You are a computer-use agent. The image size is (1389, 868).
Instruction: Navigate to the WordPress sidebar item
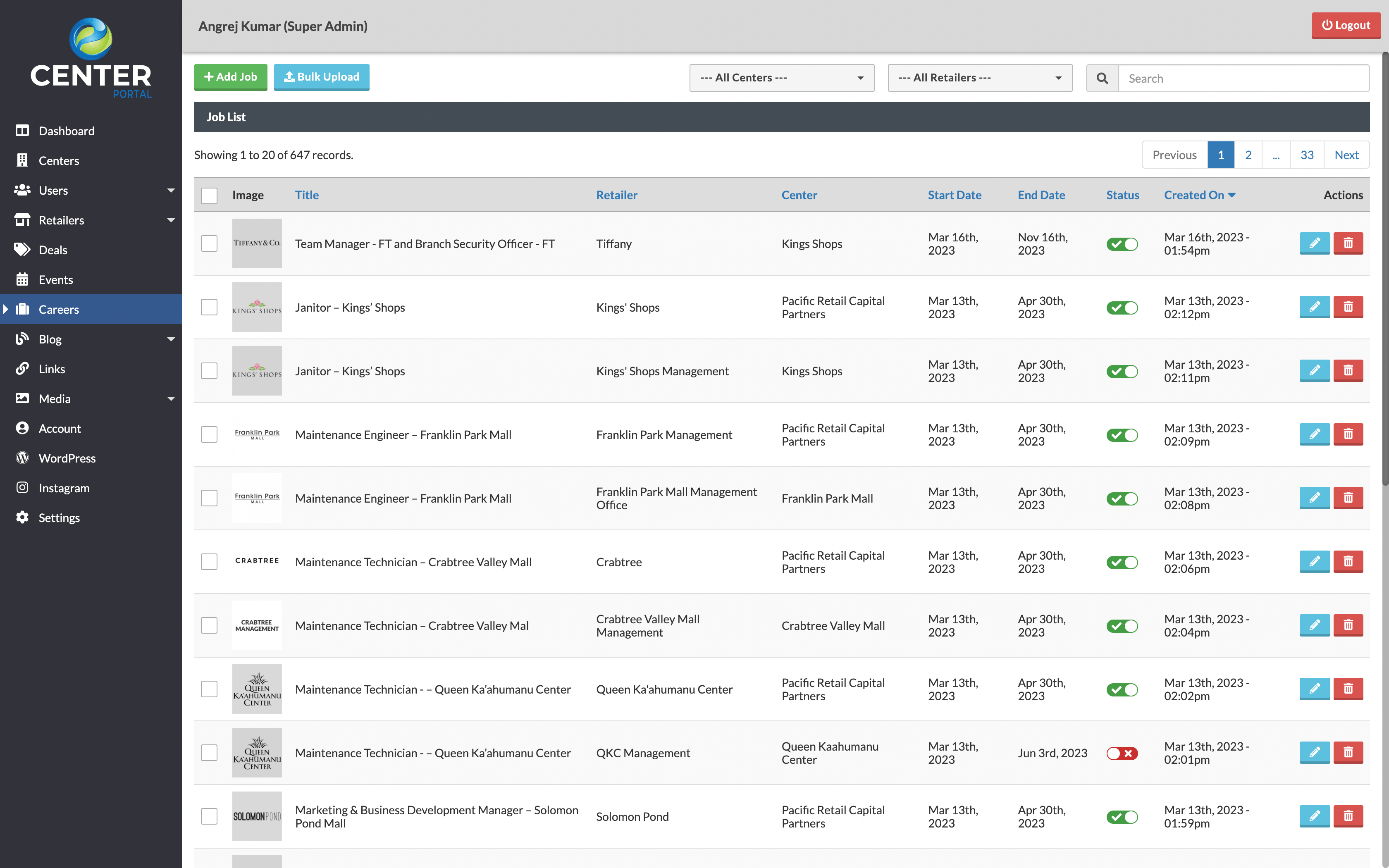(x=67, y=458)
